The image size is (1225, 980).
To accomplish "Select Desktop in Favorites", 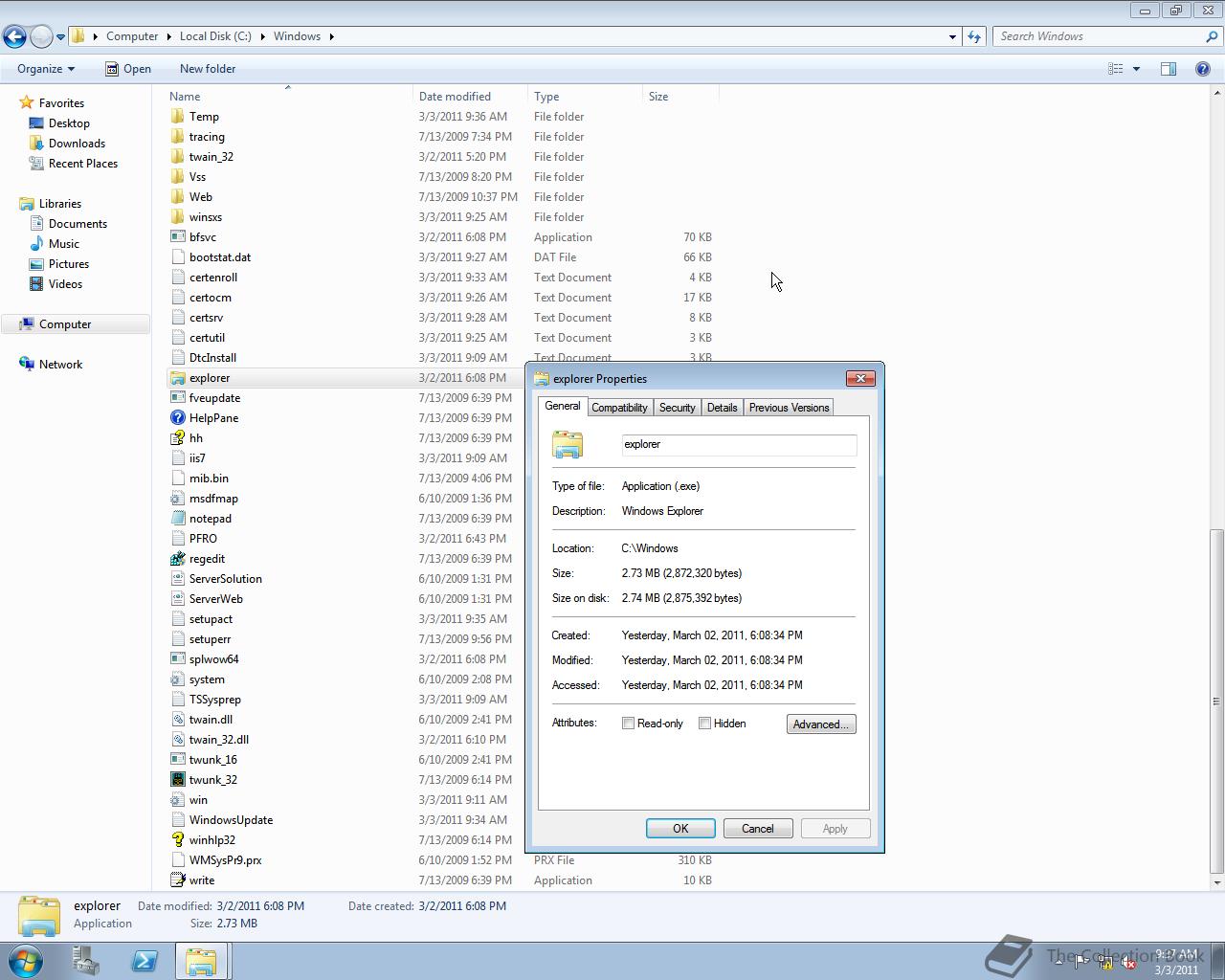I will coord(69,123).
